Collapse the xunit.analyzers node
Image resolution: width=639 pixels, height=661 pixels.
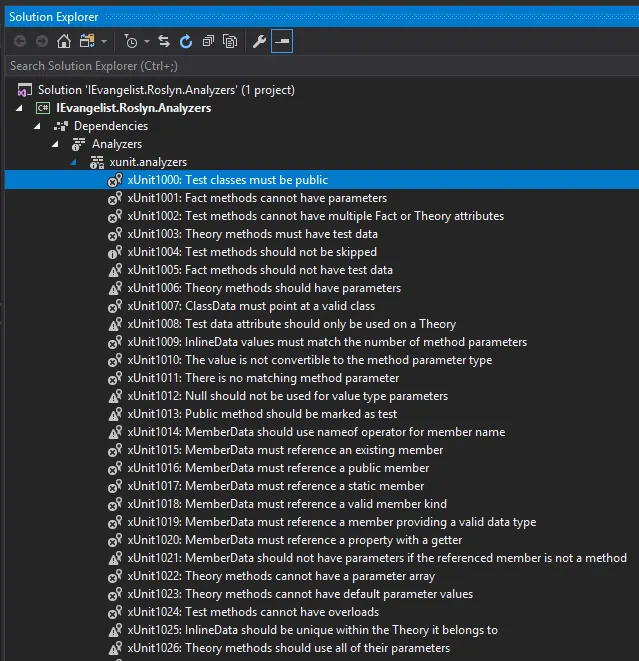(73, 162)
